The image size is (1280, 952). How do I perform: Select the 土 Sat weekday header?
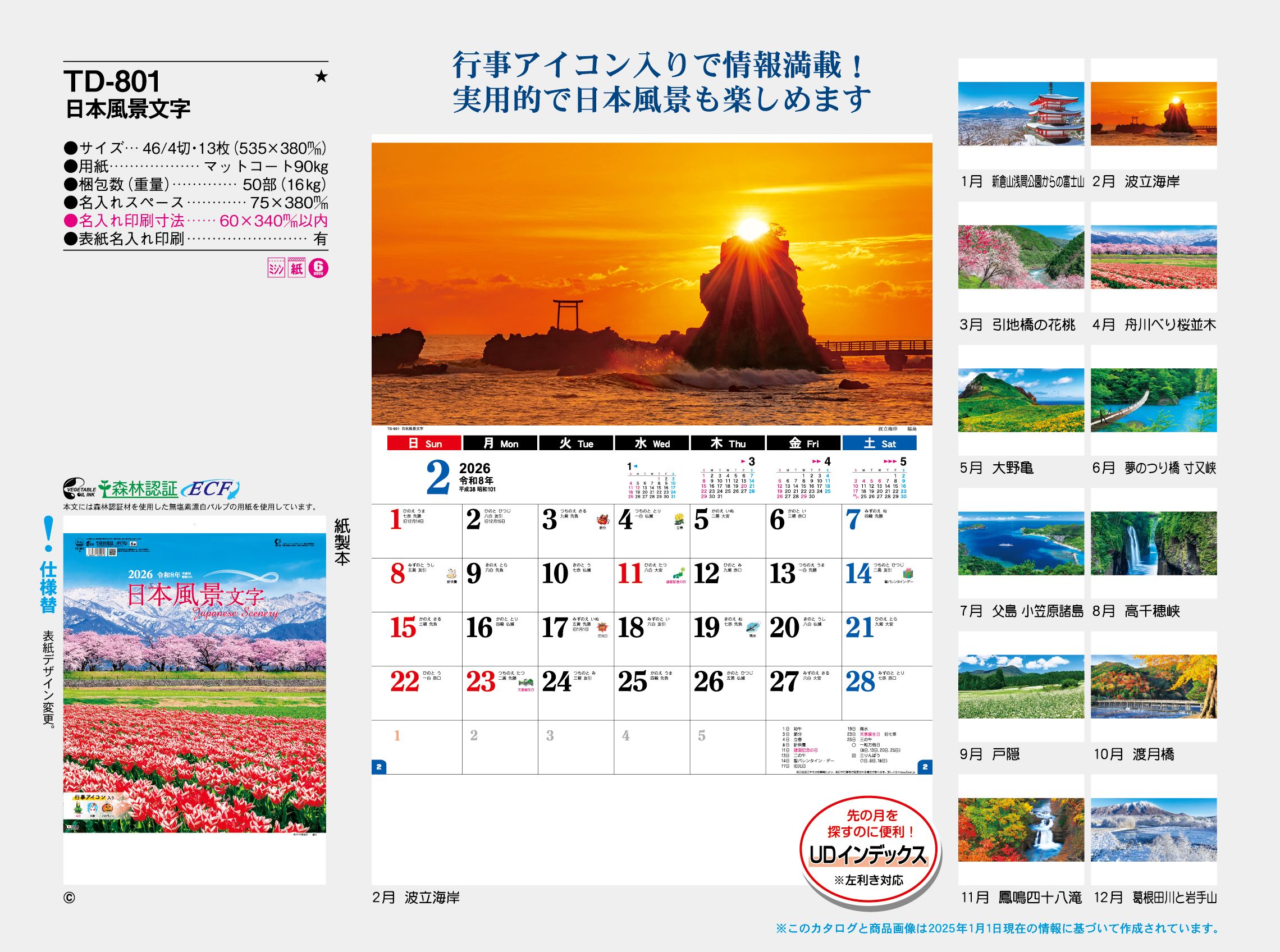879,443
